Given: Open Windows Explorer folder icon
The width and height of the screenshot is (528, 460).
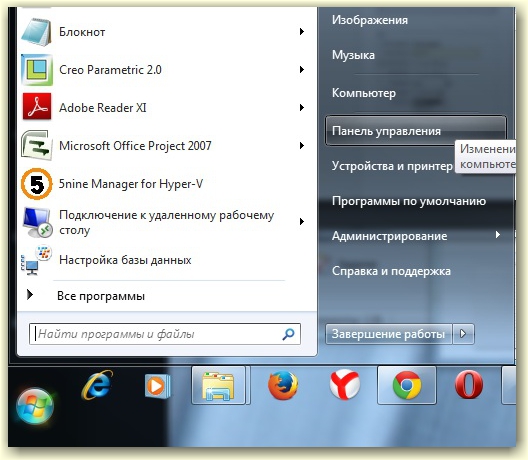Looking at the screenshot, I should pyautogui.click(x=218, y=386).
